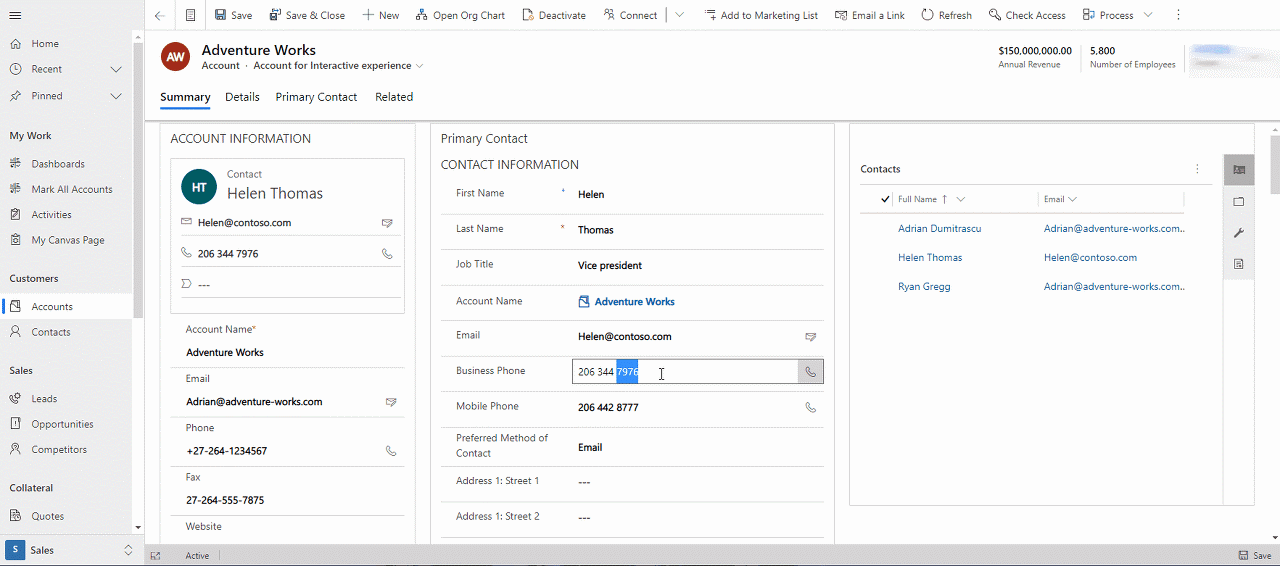Open record set form icon
Image resolution: width=1280 pixels, height=566 pixels.
click(190, 15)
